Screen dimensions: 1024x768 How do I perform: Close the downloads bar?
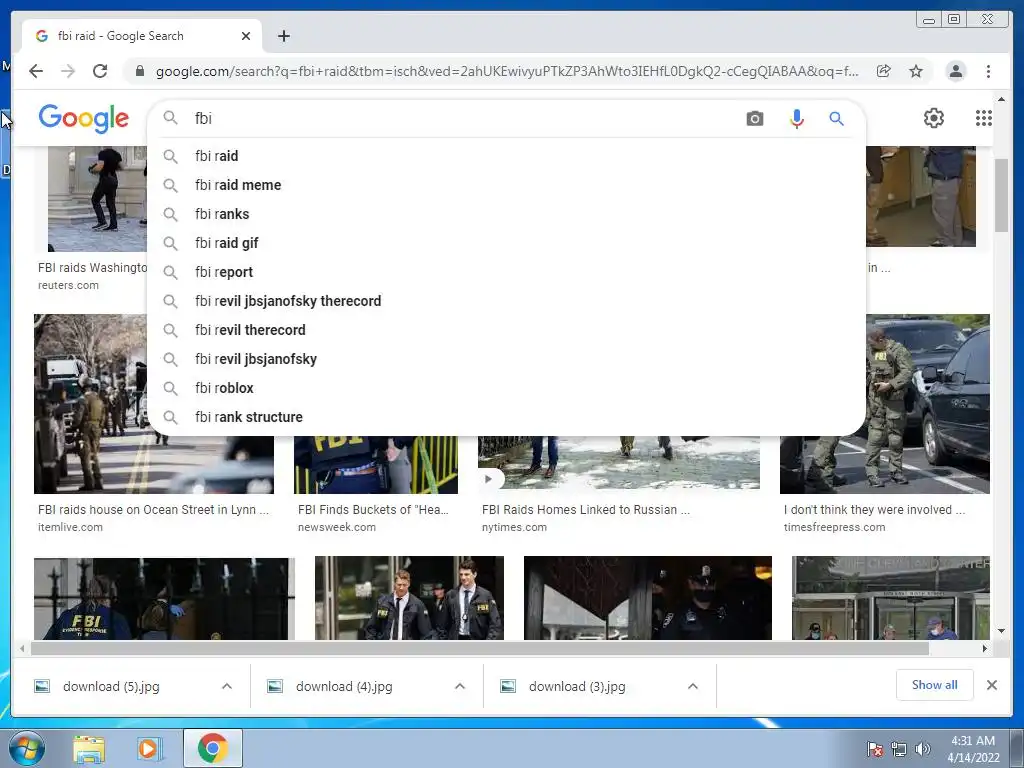(x=991, y=685)
